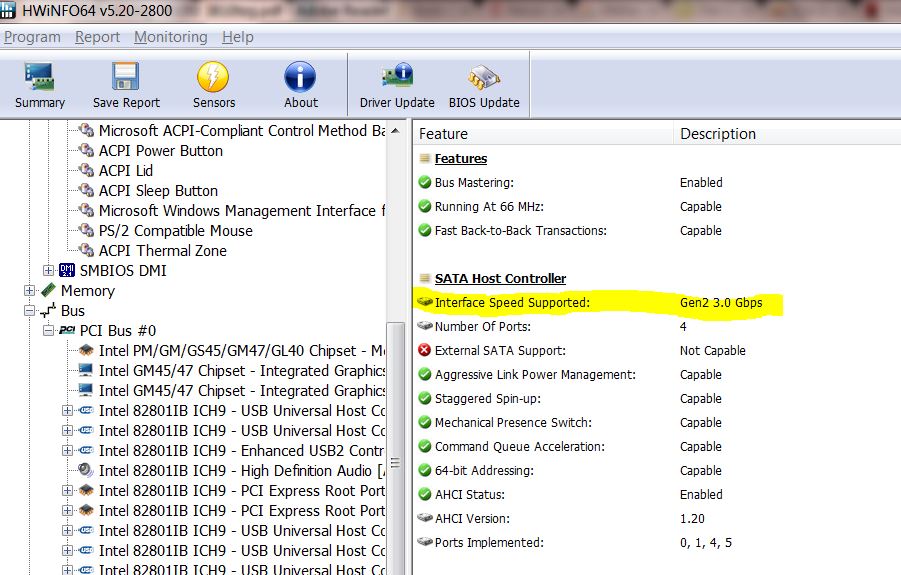Click the About info icon
This screenshot has height=575, width=901.
coord(300,77)
